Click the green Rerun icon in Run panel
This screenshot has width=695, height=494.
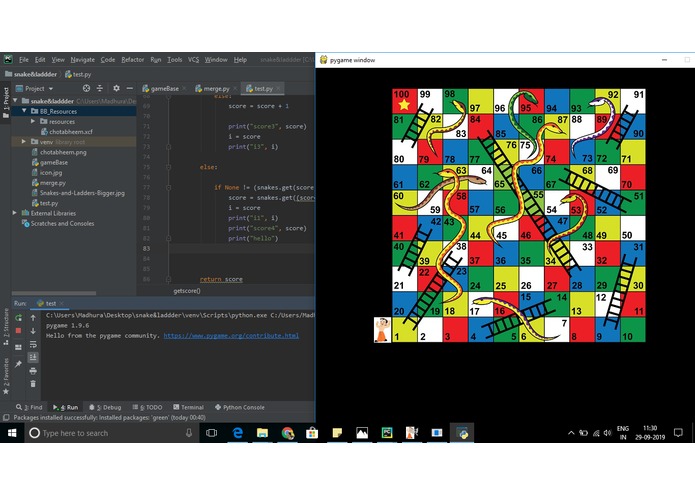(x=18, y=318)
